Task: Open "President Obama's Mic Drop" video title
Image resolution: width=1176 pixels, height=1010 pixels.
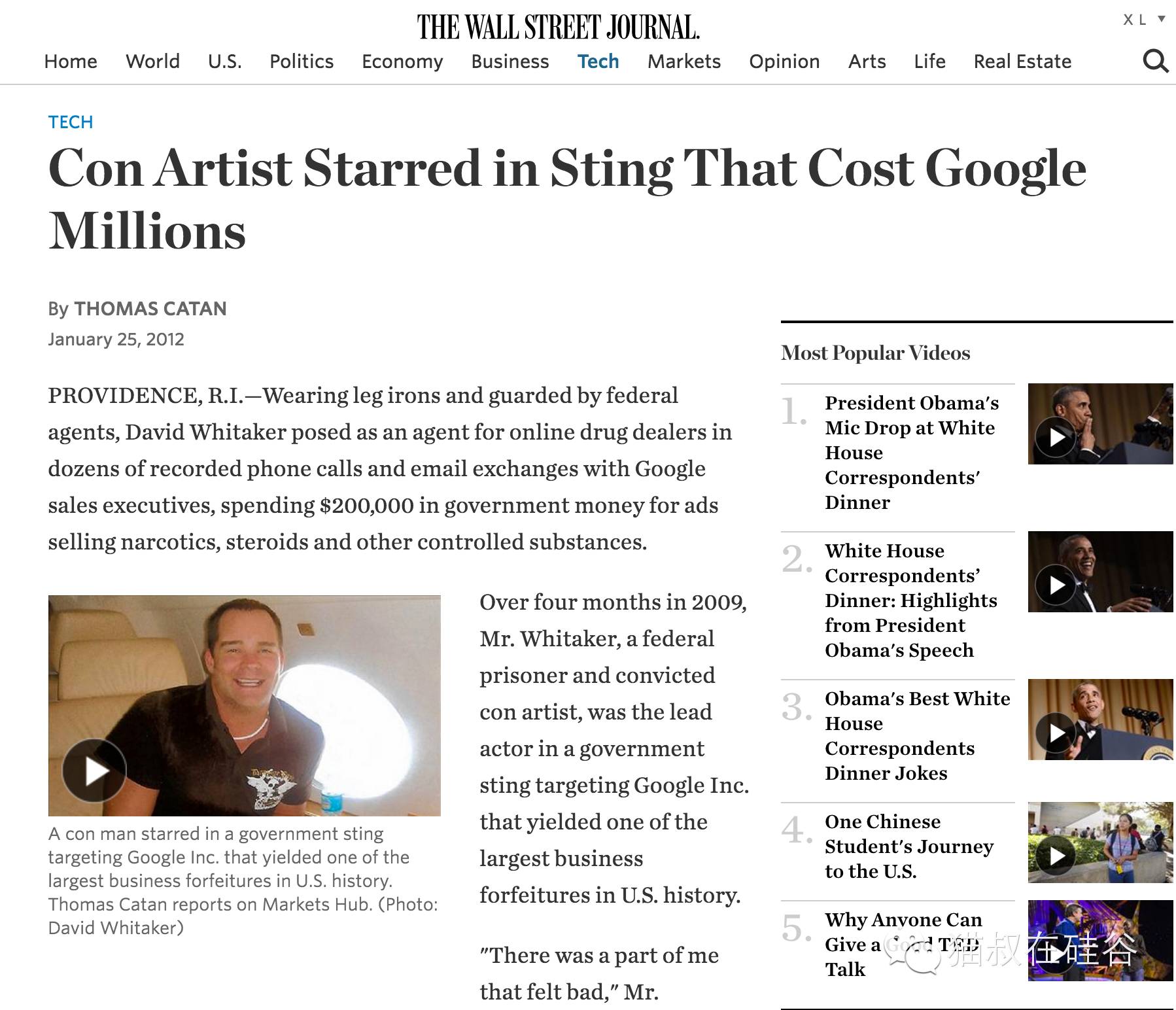Action: tap(912, 453)
